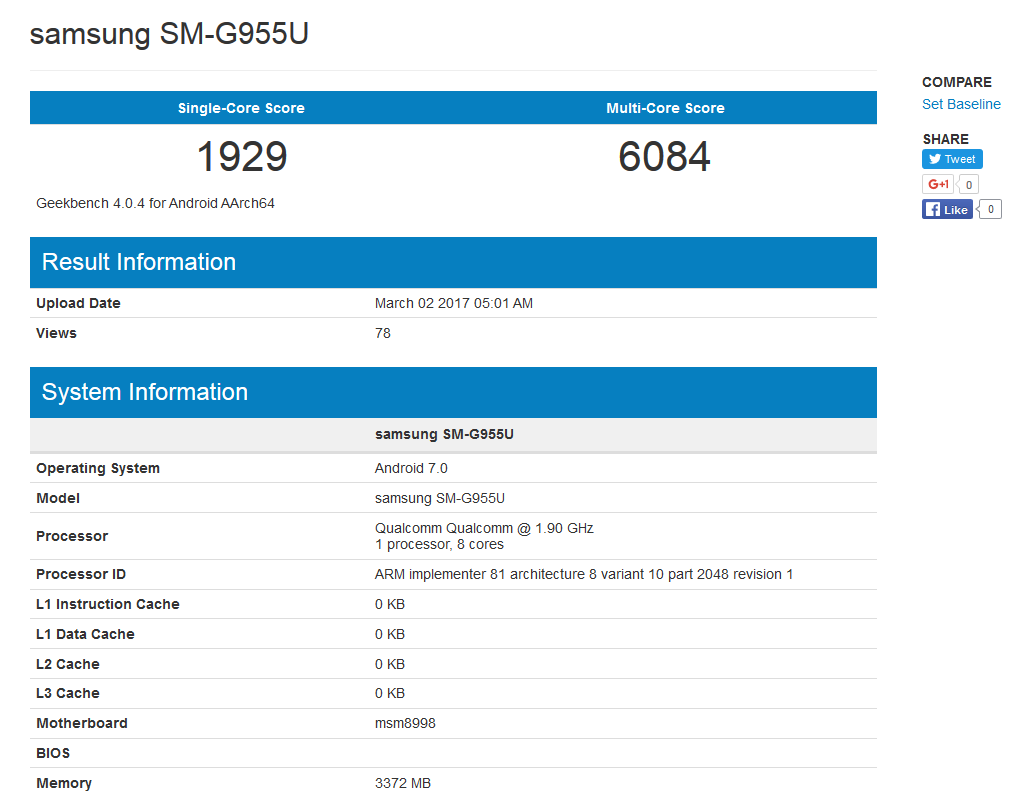Image resolution: width=1030 pixels, height=808 pixels.
Task: Select the multi-core score 6084
Action: click(x=664, y=157)
